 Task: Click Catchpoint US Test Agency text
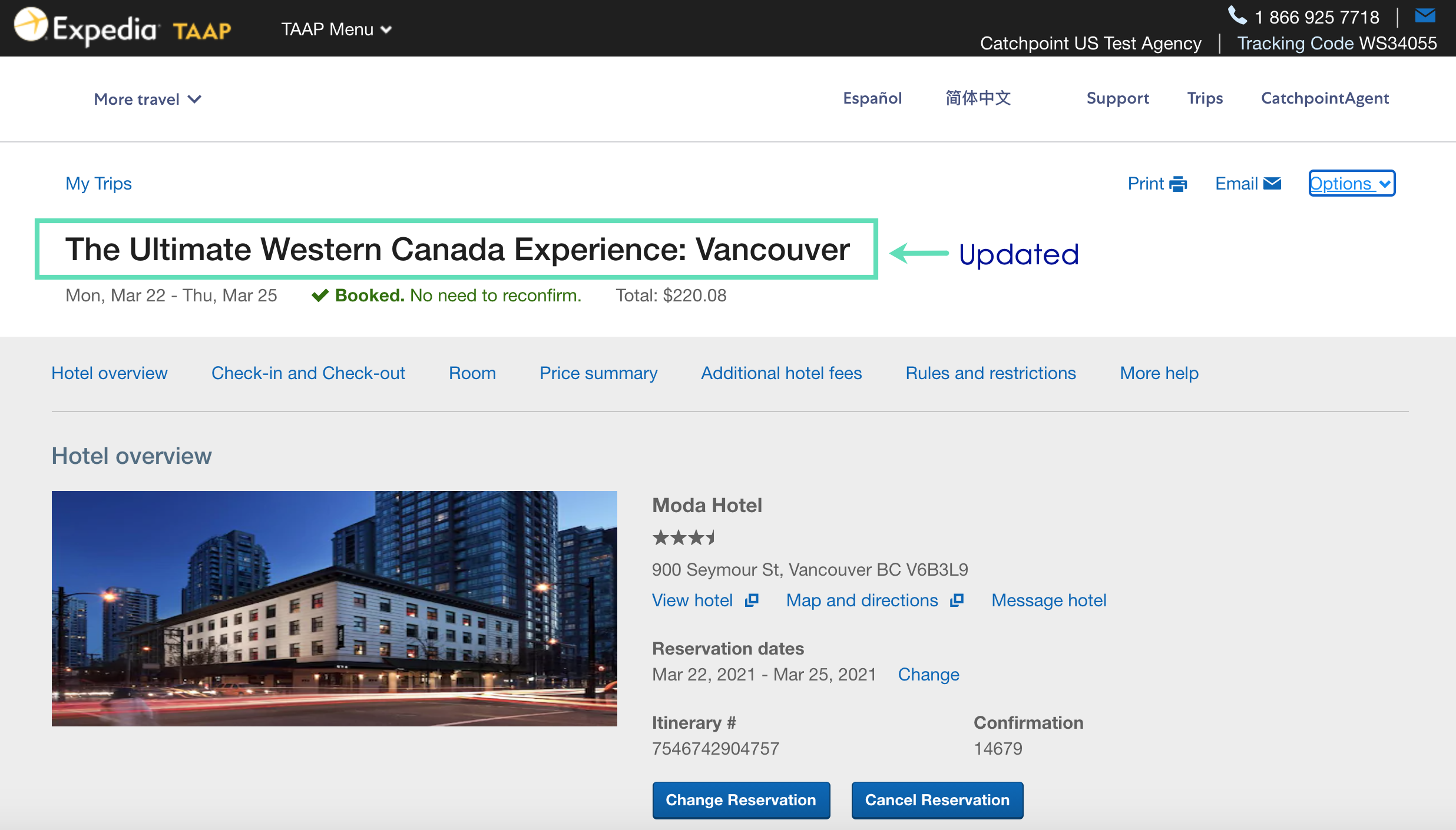click(x=1090, y=44)
